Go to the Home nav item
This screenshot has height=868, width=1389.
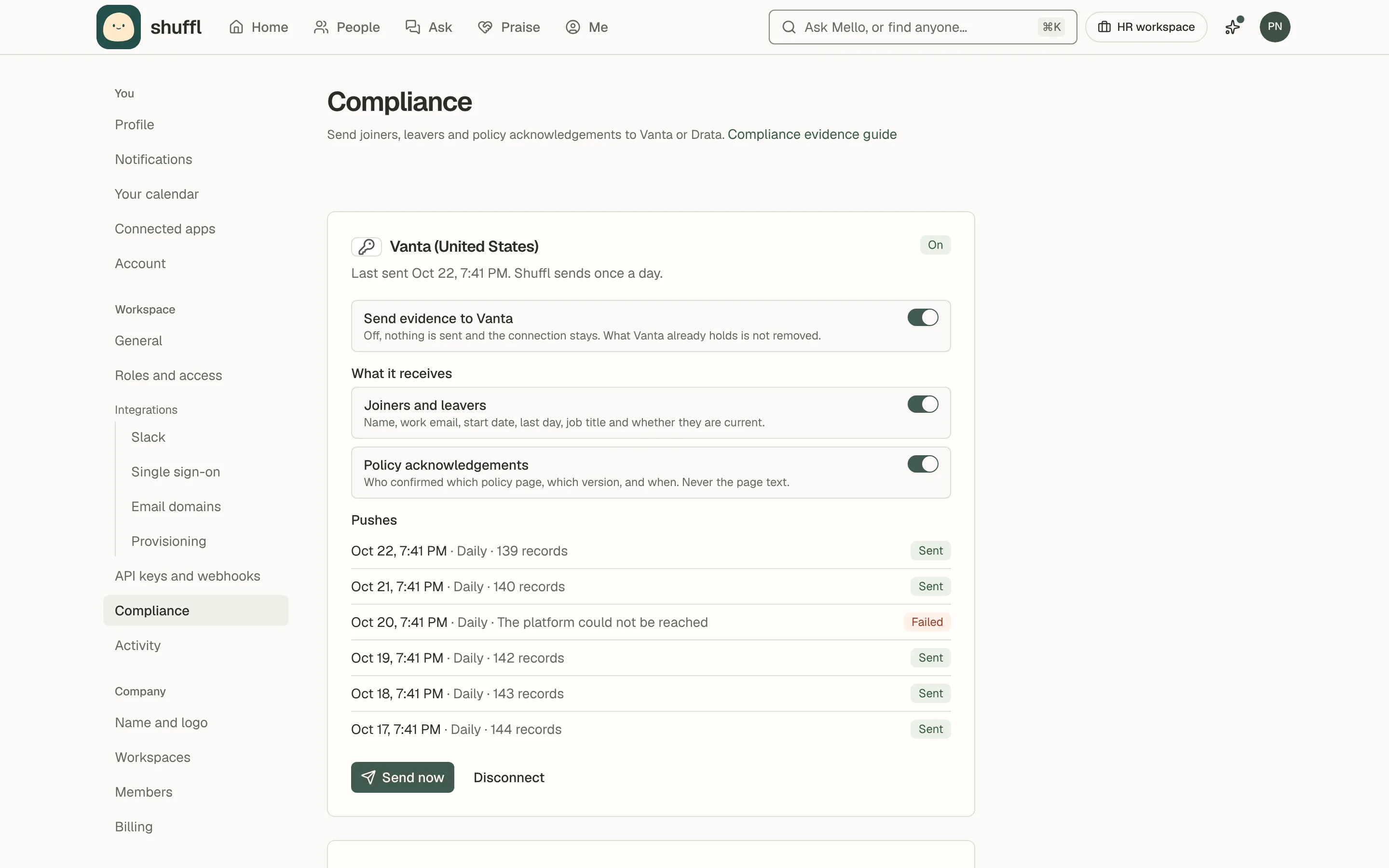259,27
